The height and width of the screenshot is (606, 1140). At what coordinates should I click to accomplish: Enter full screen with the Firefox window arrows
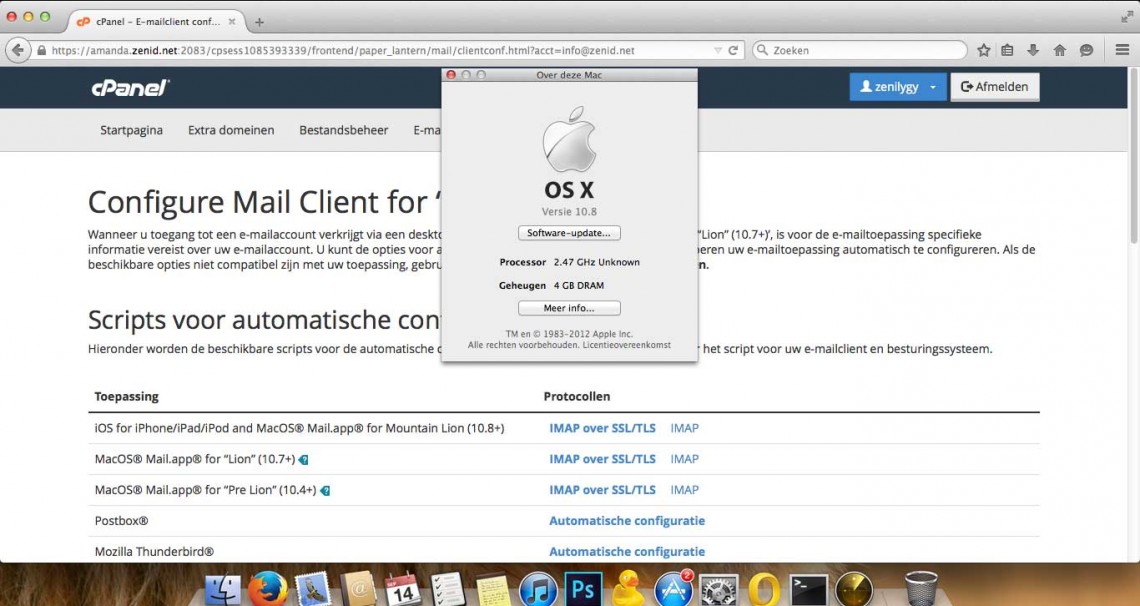[1127, 17]
